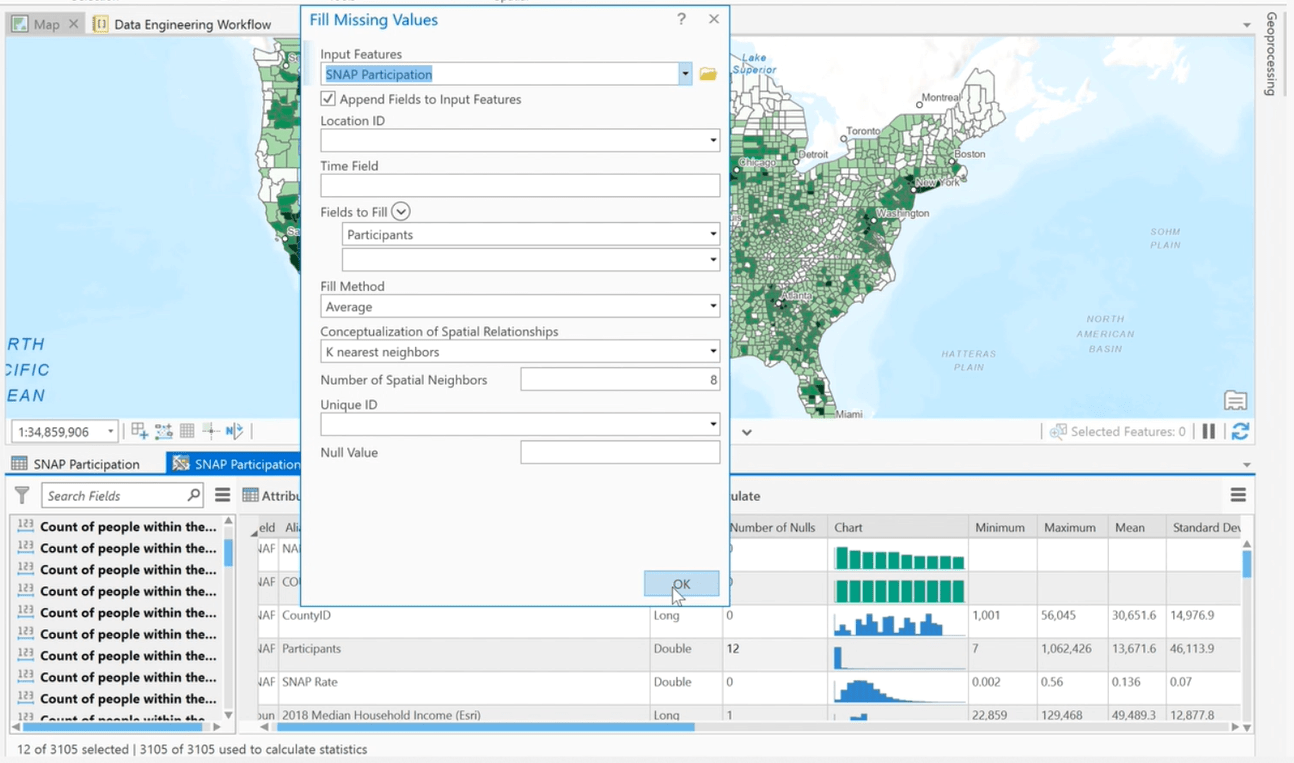
Task: Click the table grid icon in the scale toolbar
Action: [187, 431]
